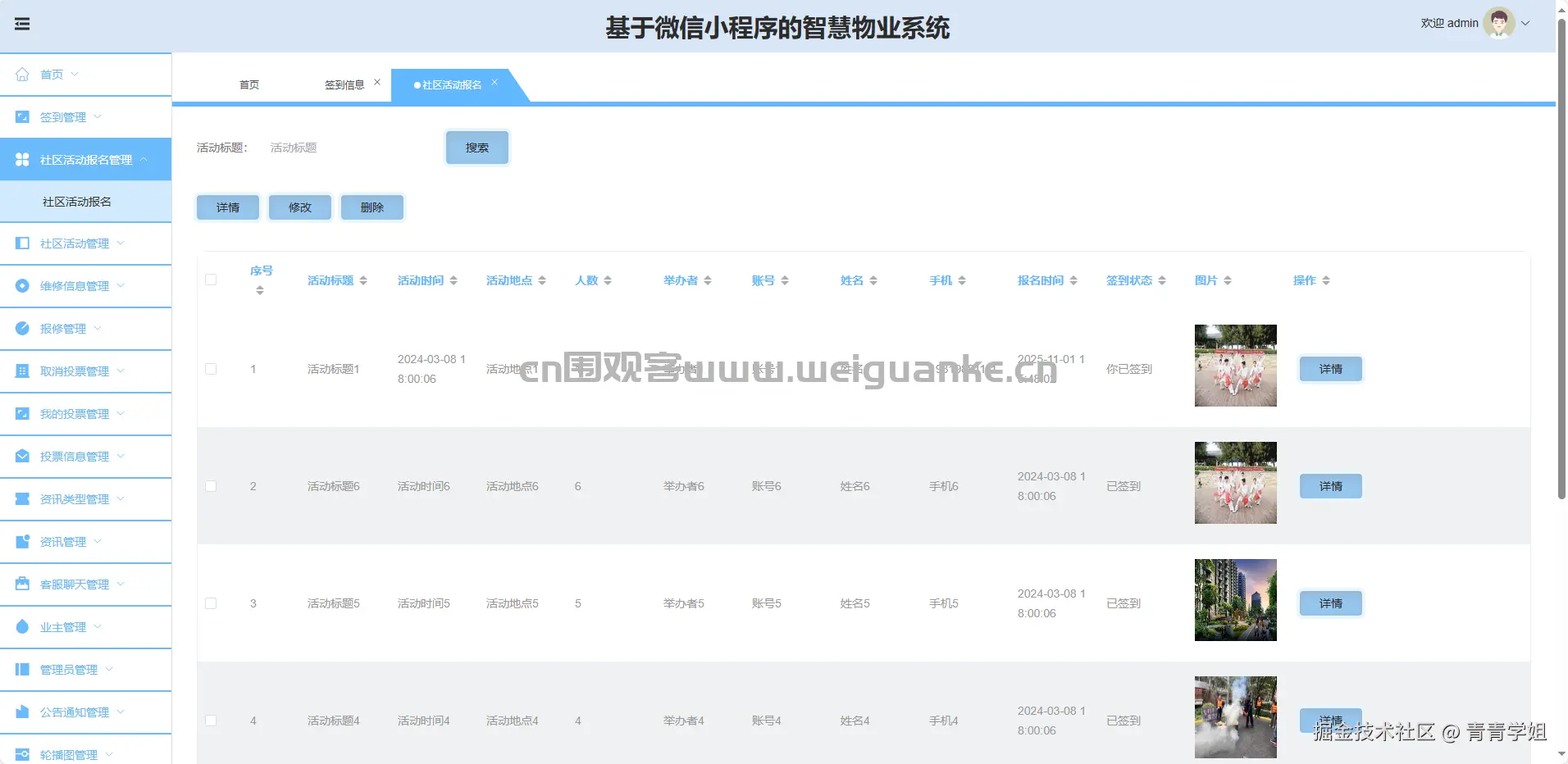
Task: Click the hamburger menu icon to collapse sidebar
Action: pyautogui.click(x=22, y=23)
